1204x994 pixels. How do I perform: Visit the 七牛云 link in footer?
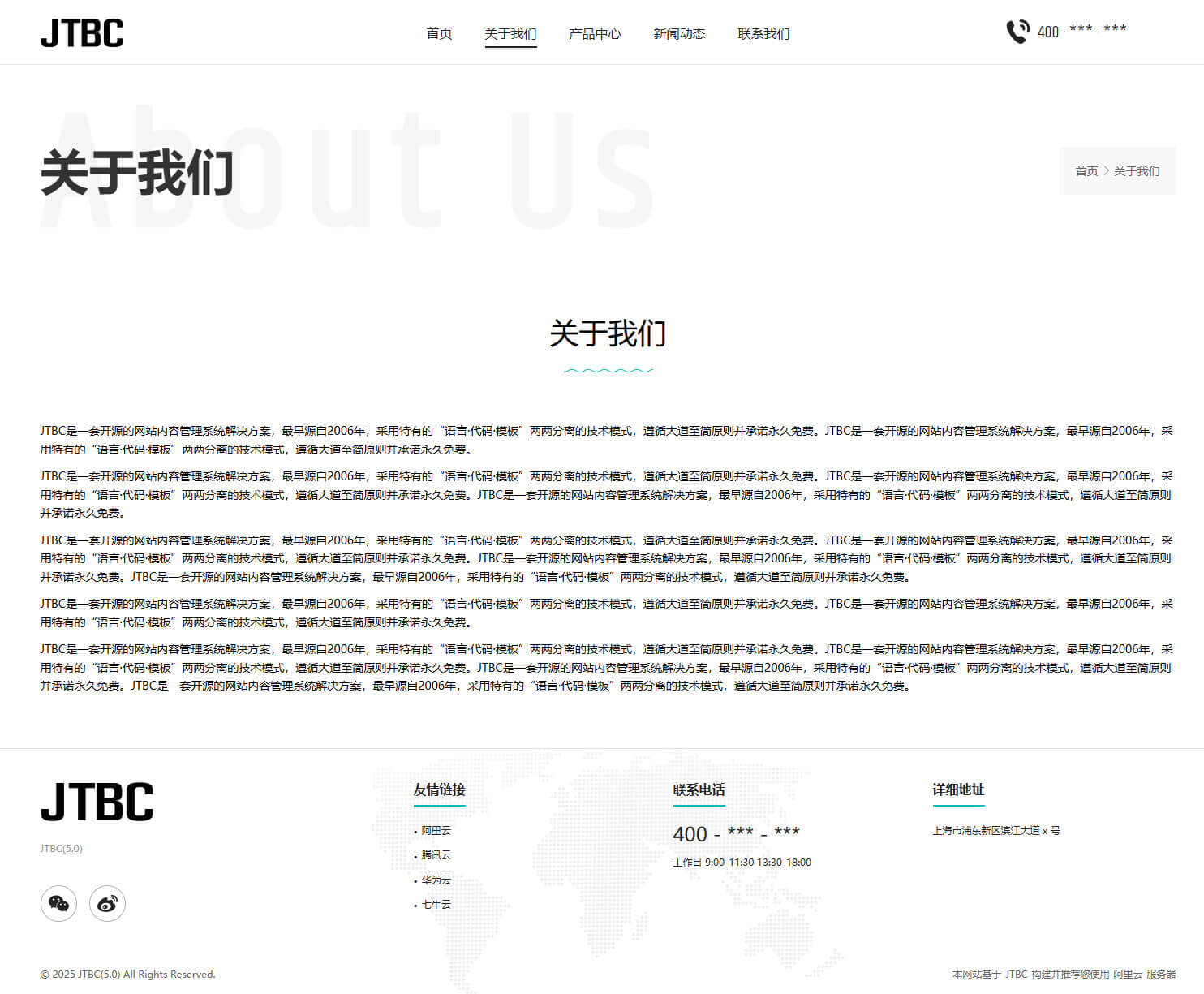pyautogui.click(x=436, y=904)
